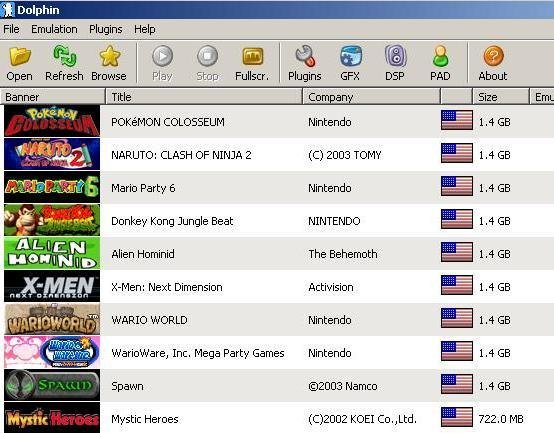
Task: Click the US flag in the Naruto row
Action: (457, 153)
